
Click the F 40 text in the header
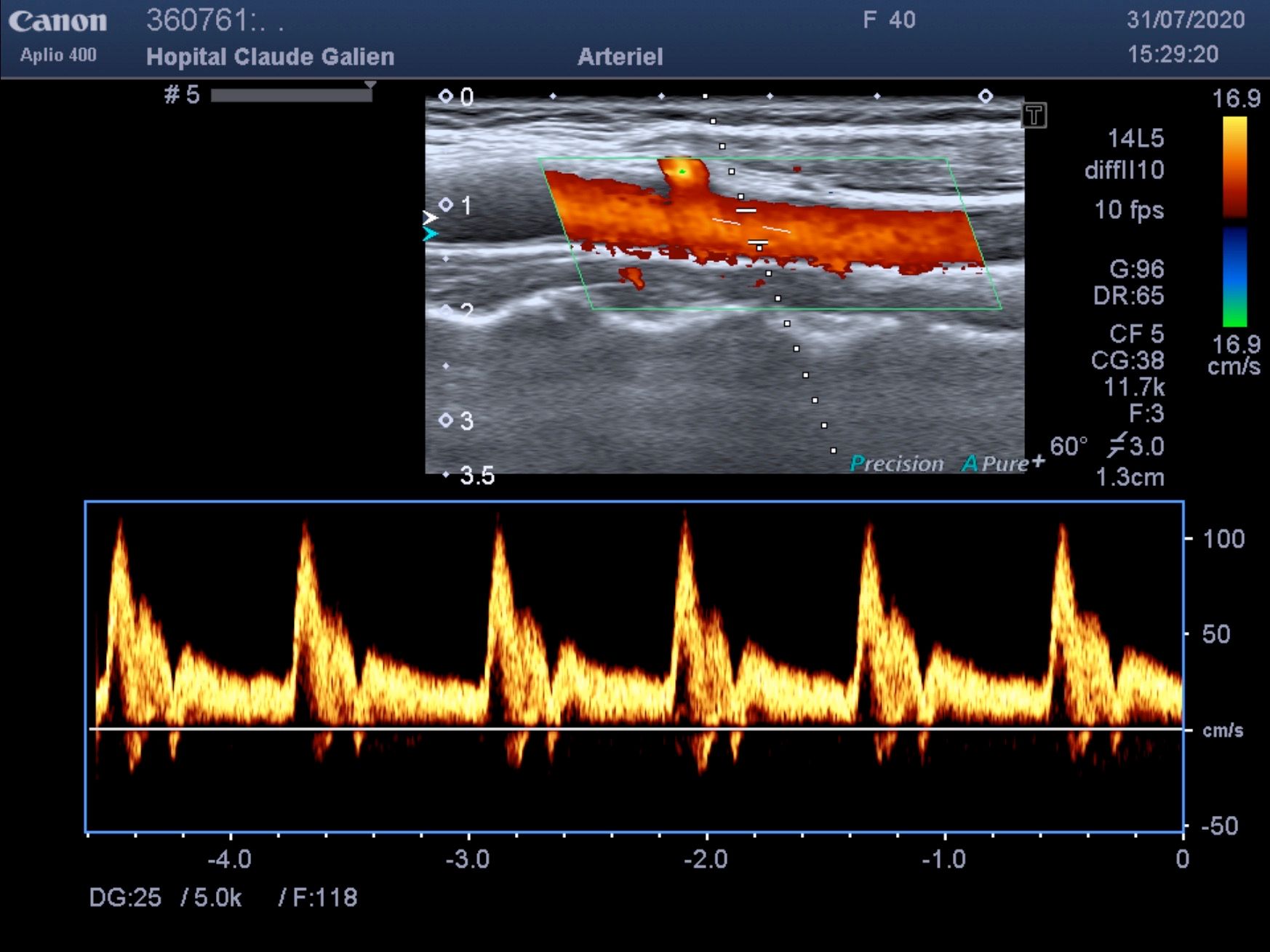[889, 20]
